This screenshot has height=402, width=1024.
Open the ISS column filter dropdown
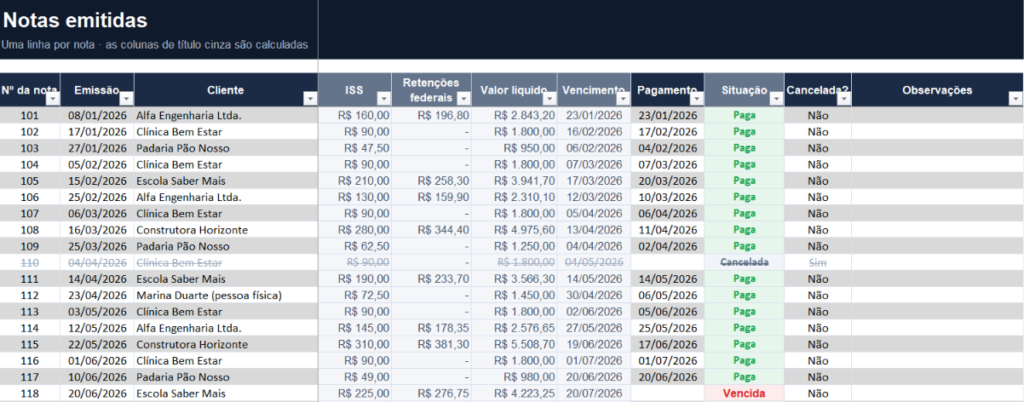384,99
